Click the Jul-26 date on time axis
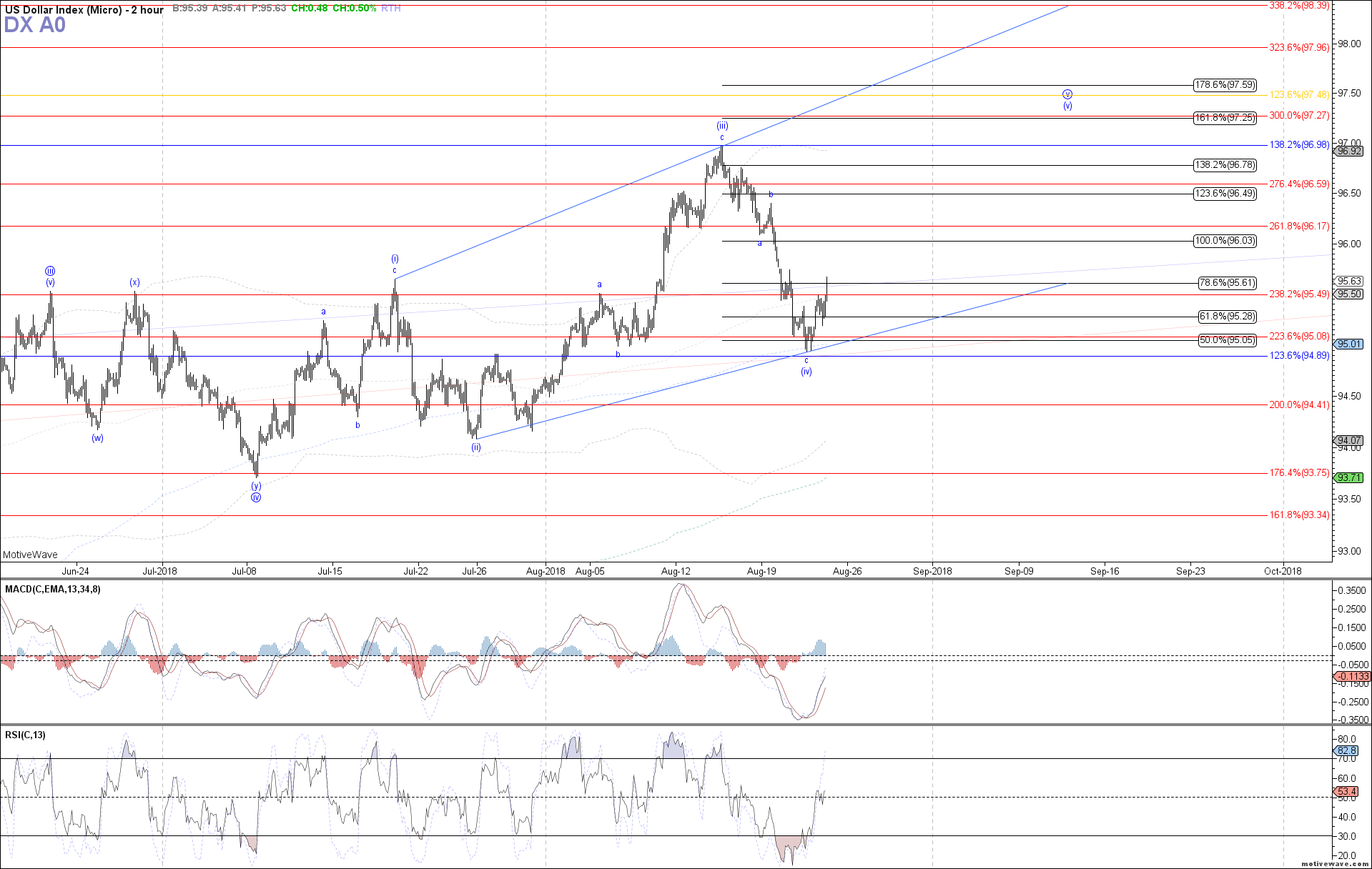This screenshot has width=1372, height=869. coord(474,571)
